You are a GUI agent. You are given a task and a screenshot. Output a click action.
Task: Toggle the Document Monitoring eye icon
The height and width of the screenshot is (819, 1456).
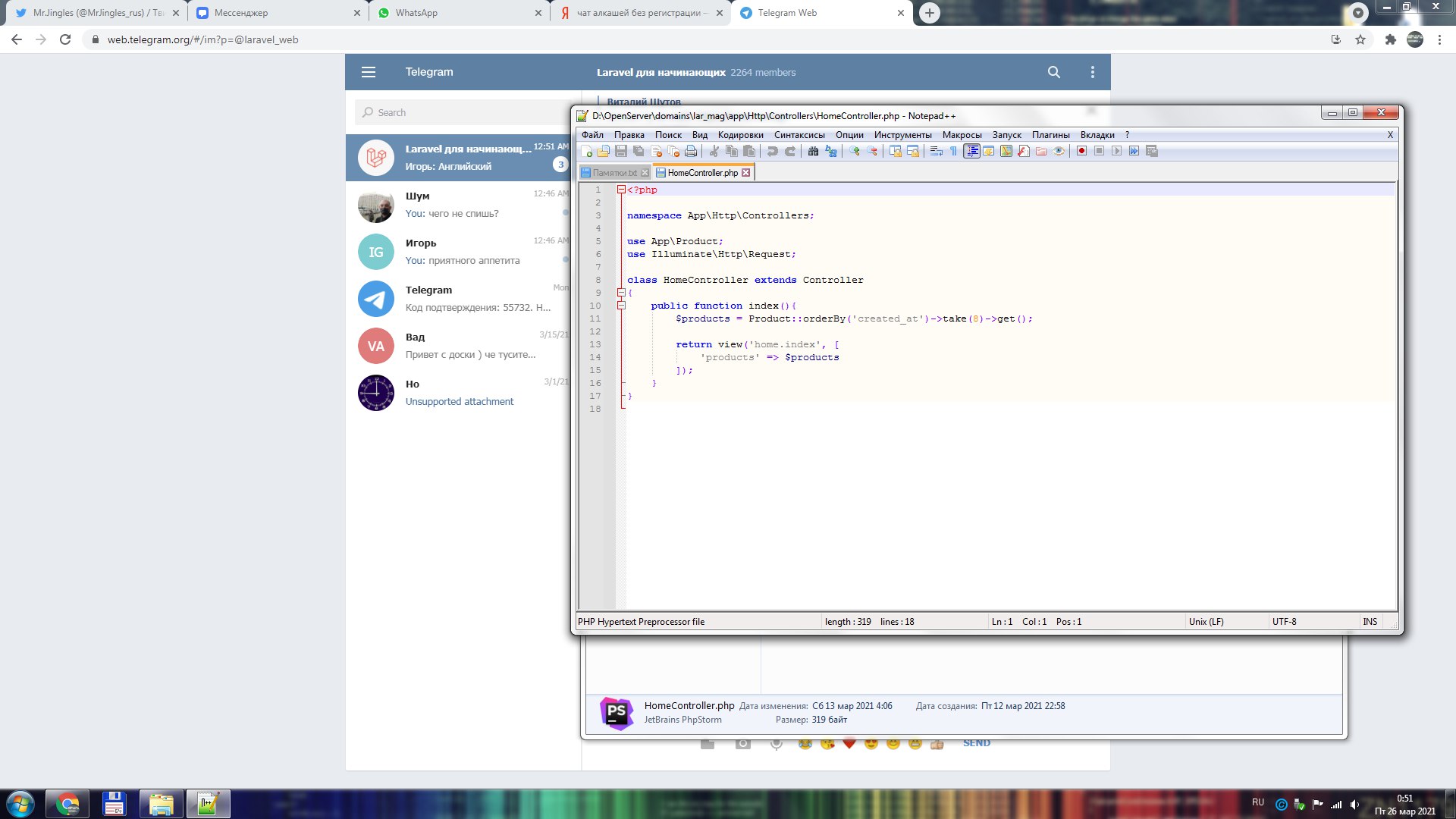coord(1058,151)
